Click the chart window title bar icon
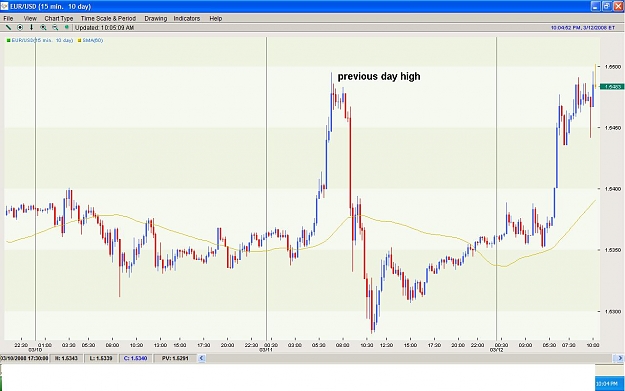 (4, 6)
